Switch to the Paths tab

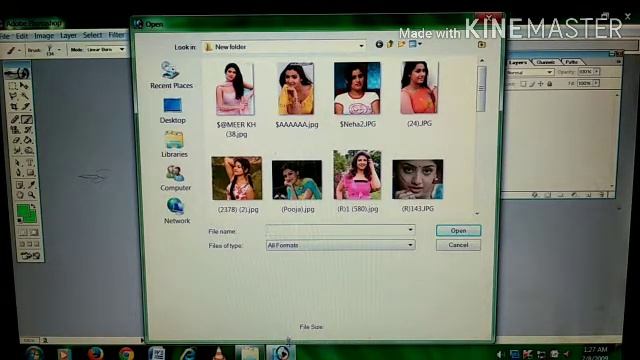(x=571, y=62)
